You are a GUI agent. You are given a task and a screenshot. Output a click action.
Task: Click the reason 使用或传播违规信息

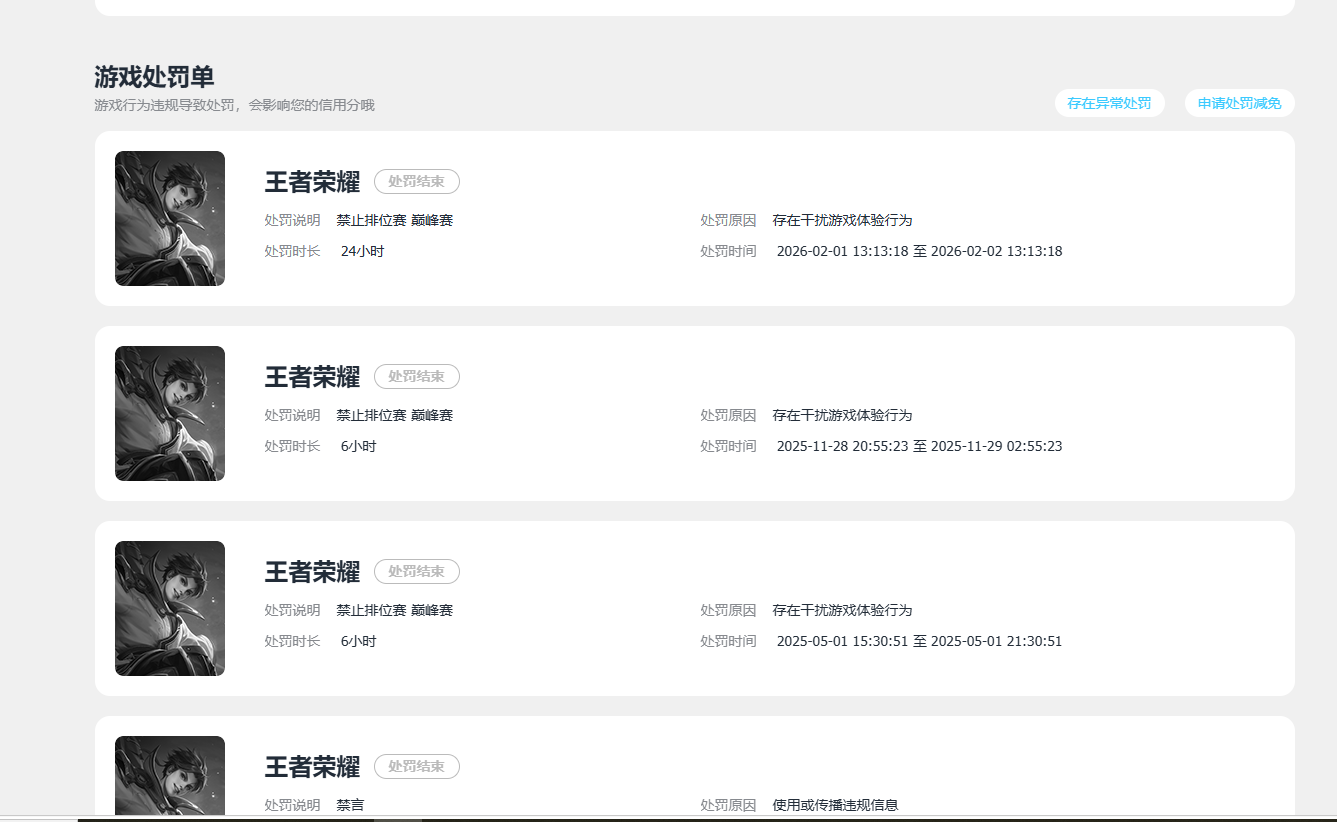tap(835, 805)
